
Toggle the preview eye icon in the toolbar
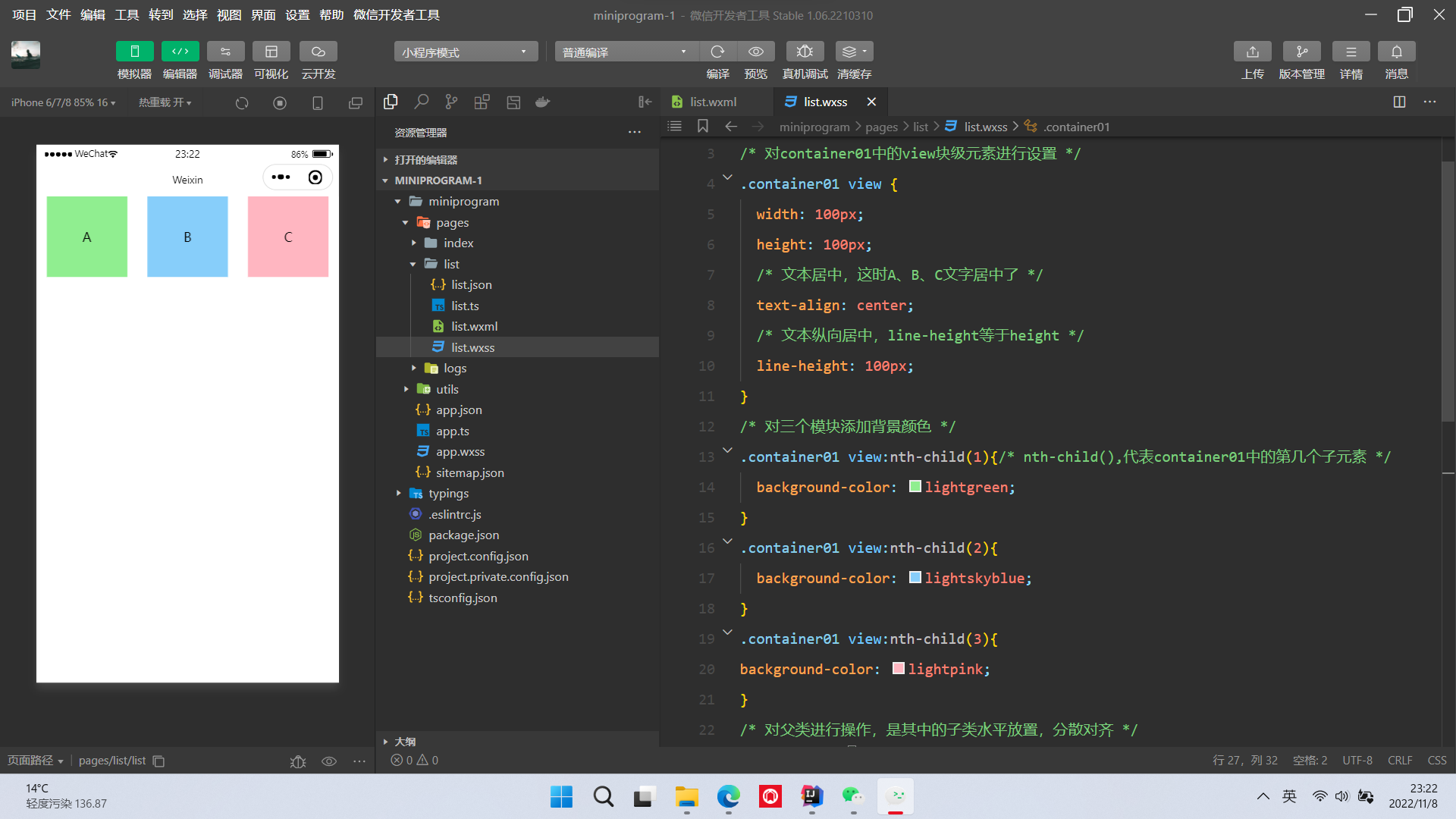click(755, 52)
